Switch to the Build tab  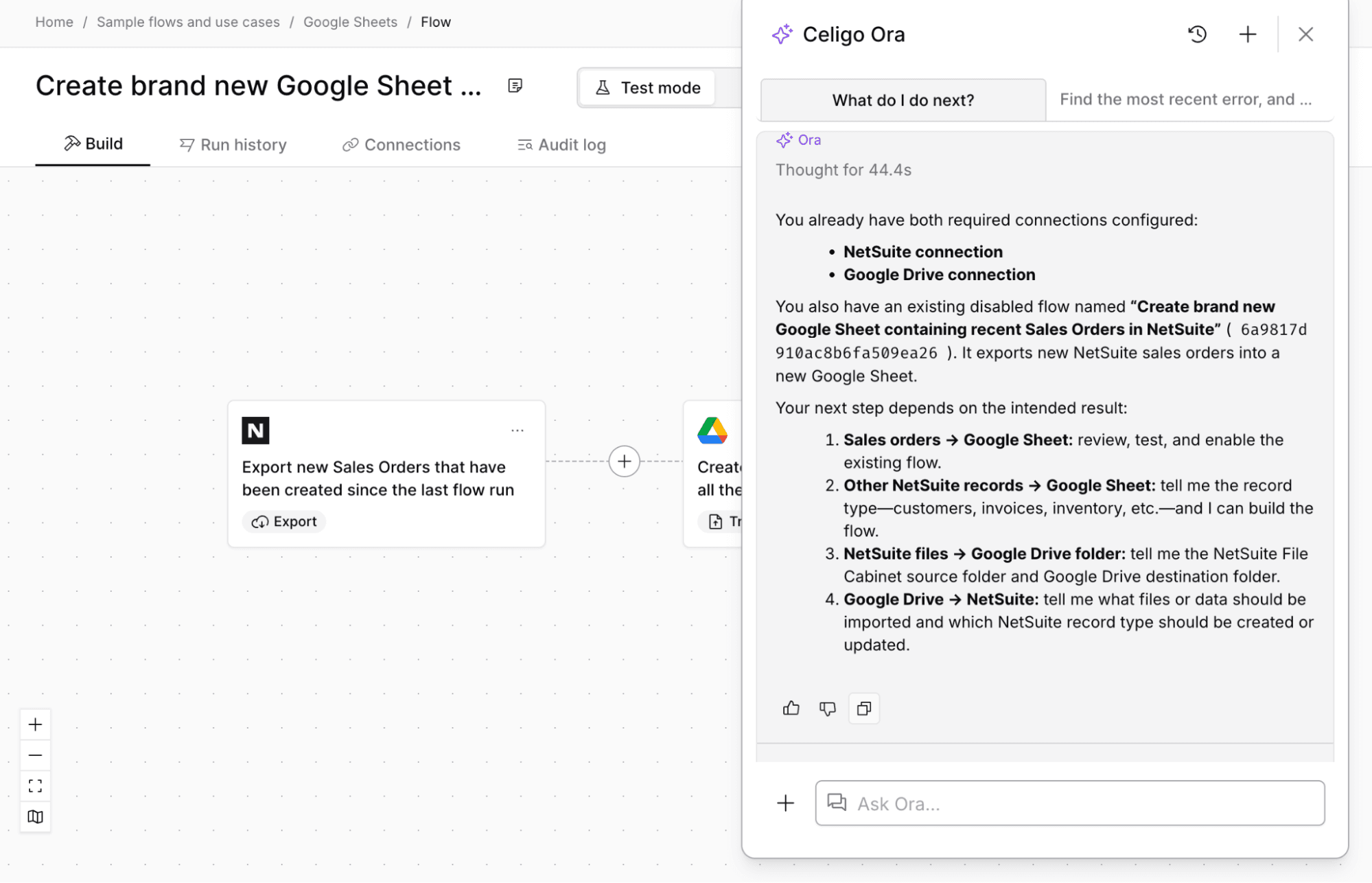[x=93, y=144]
